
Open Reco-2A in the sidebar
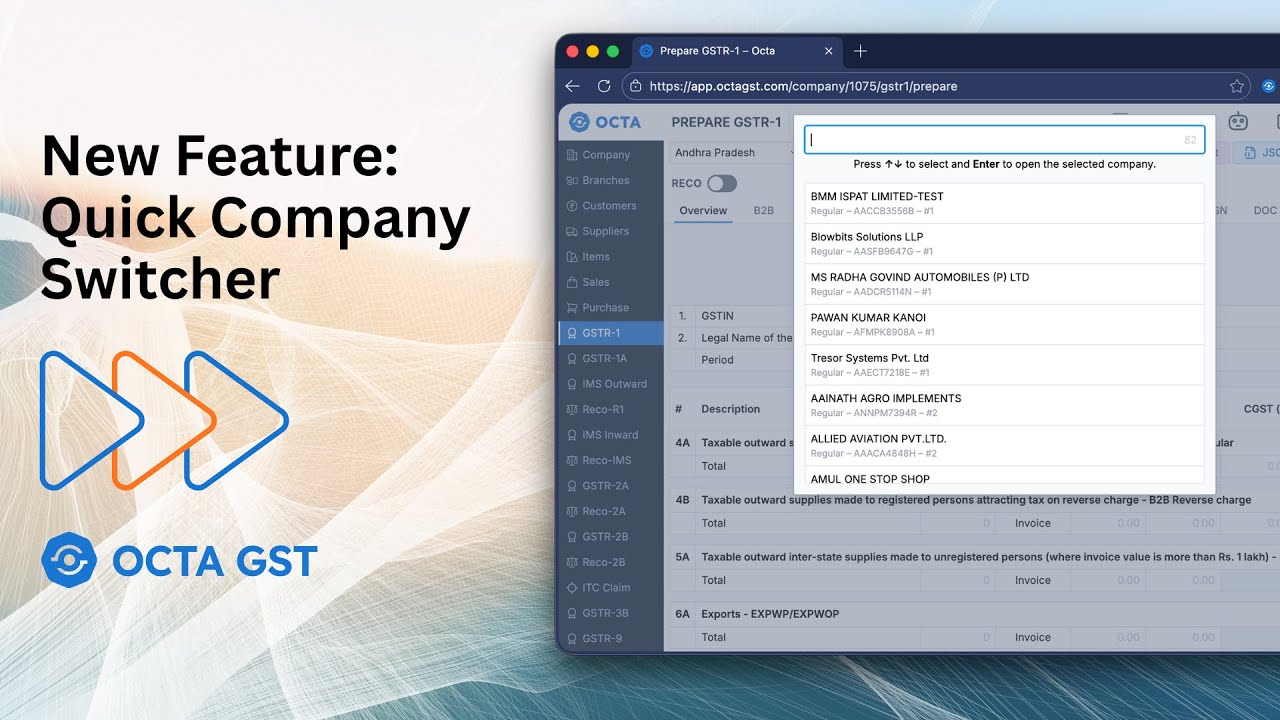click(x=610, y=511)
